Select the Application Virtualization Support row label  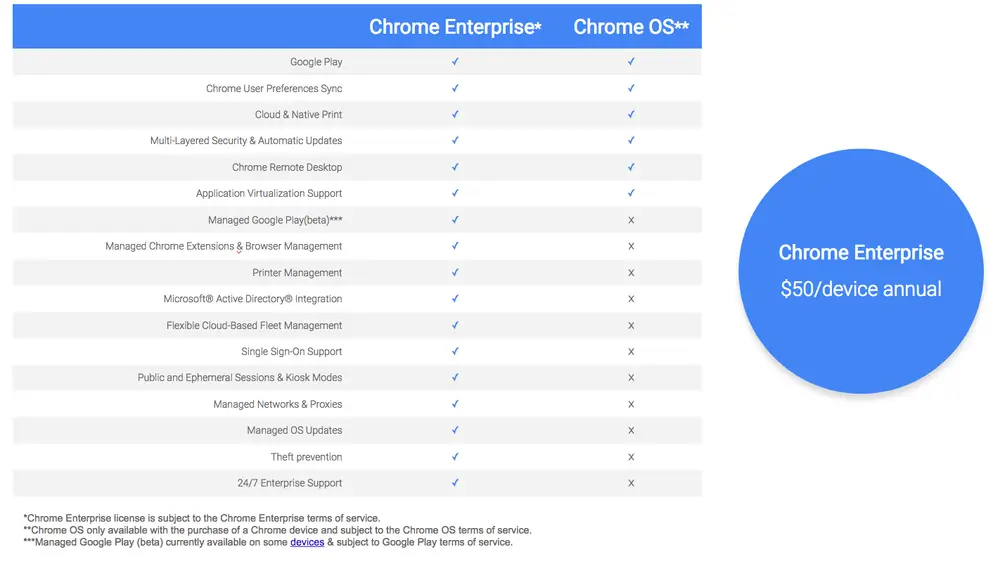(269, 193)
